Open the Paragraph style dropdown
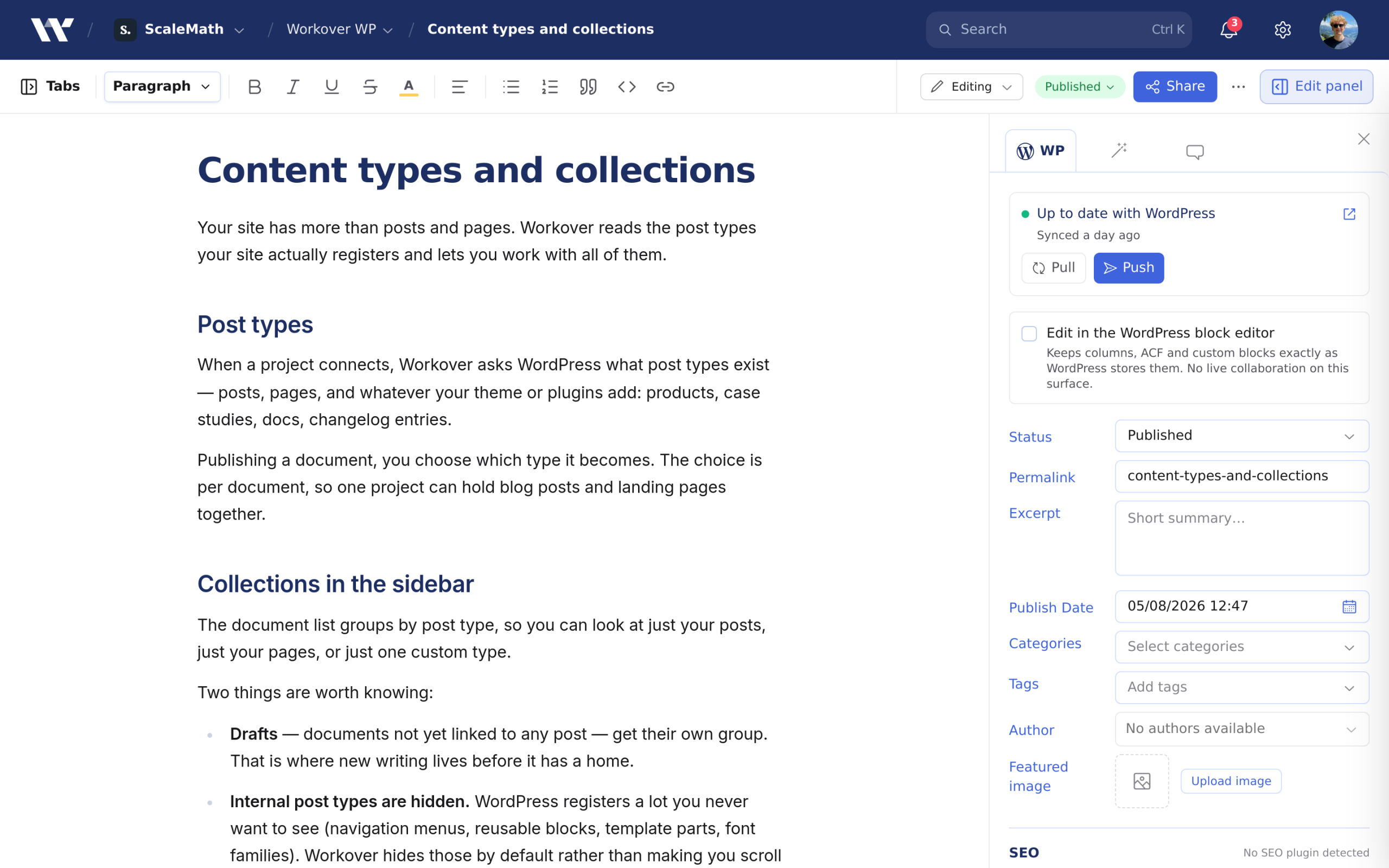 (162, 87)
